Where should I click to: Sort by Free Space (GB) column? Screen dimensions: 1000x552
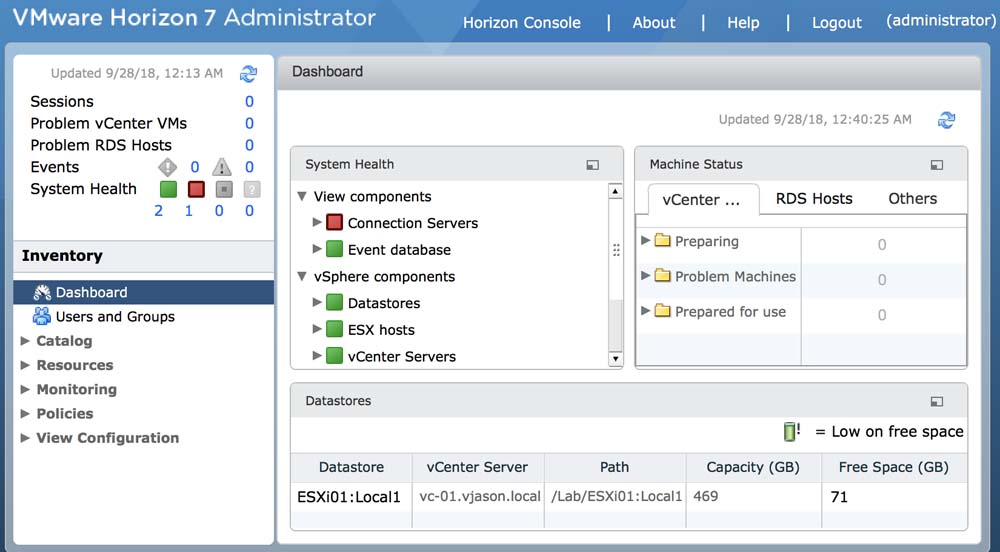point(893,467)
